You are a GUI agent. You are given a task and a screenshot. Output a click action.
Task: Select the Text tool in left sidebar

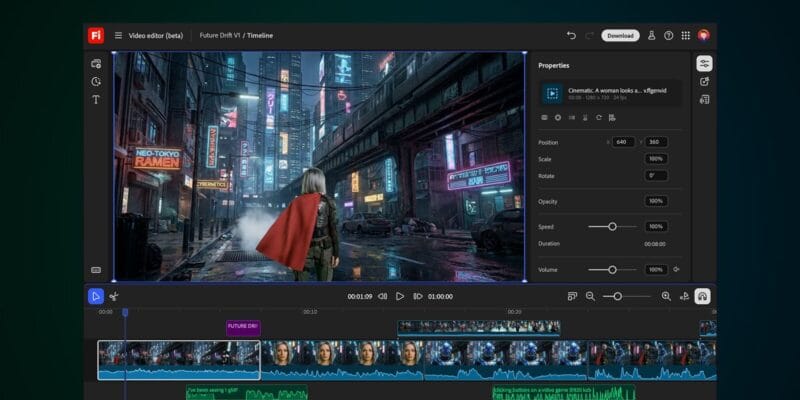point(96,99)
